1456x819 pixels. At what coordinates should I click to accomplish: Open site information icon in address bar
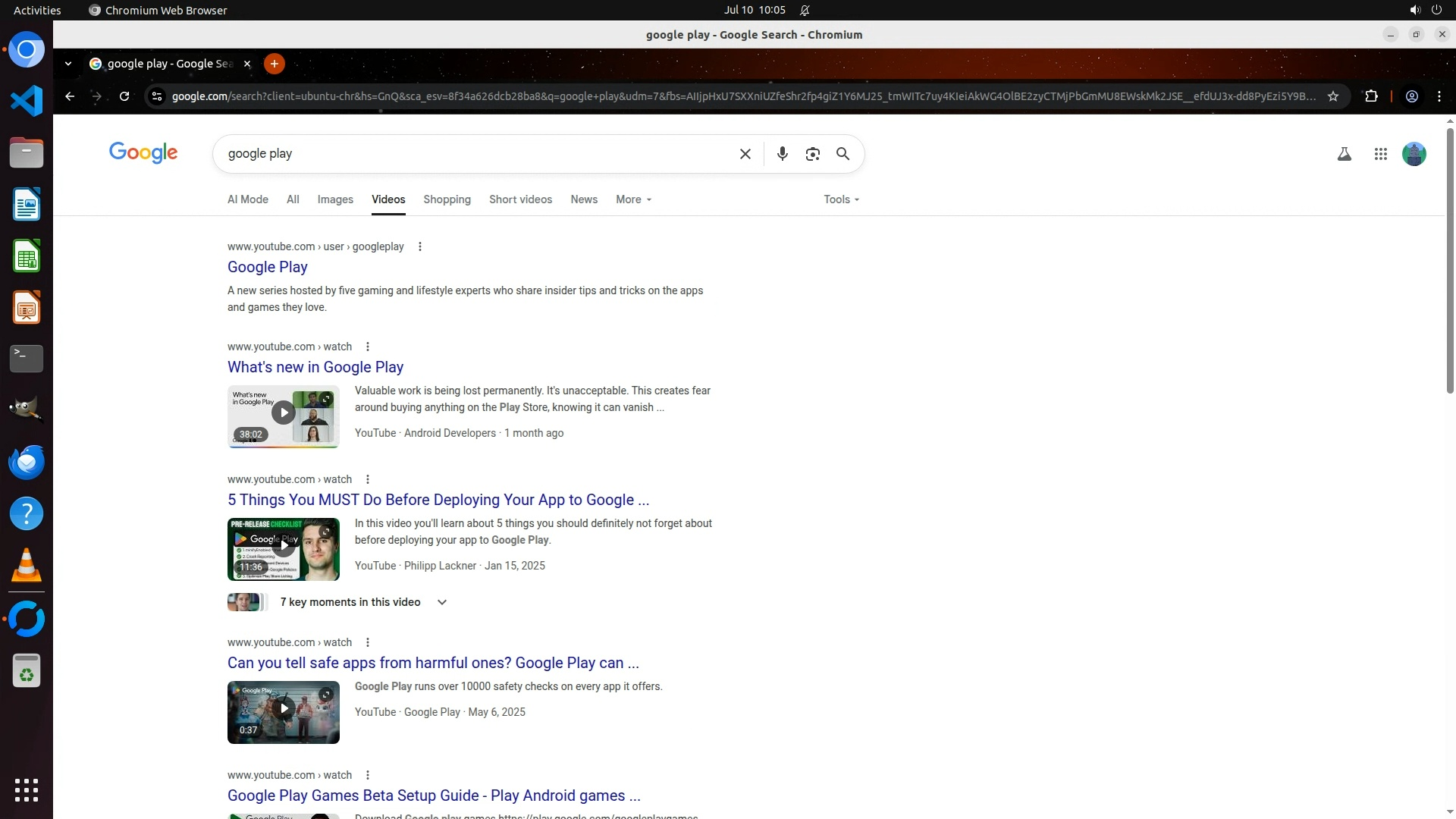(x=157, y=96)
